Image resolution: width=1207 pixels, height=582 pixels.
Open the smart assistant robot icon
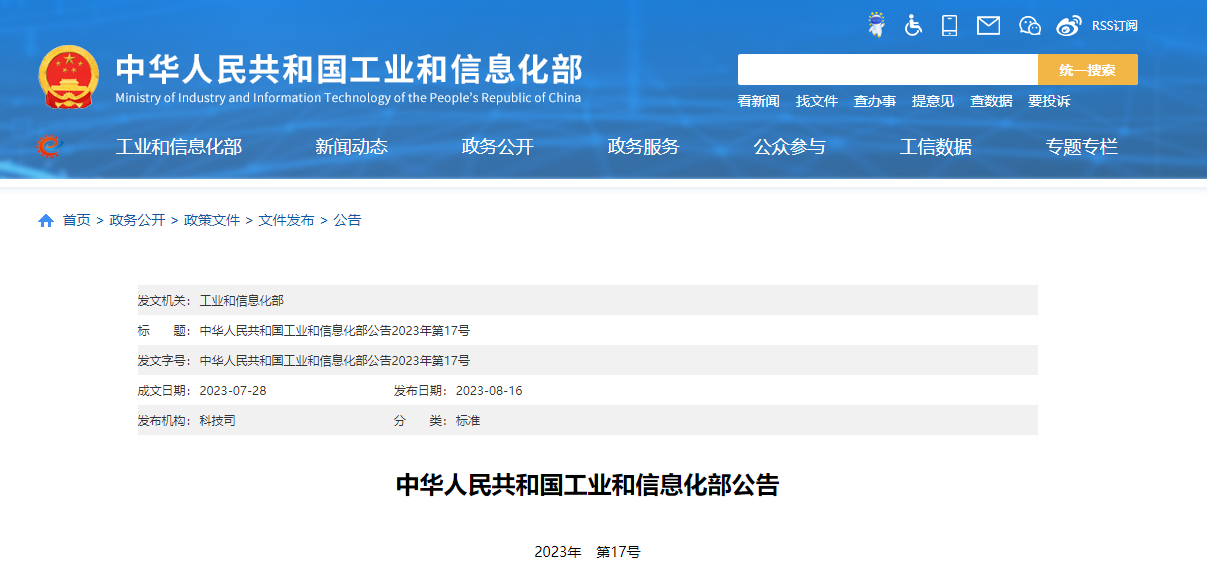tap(876, 25)
